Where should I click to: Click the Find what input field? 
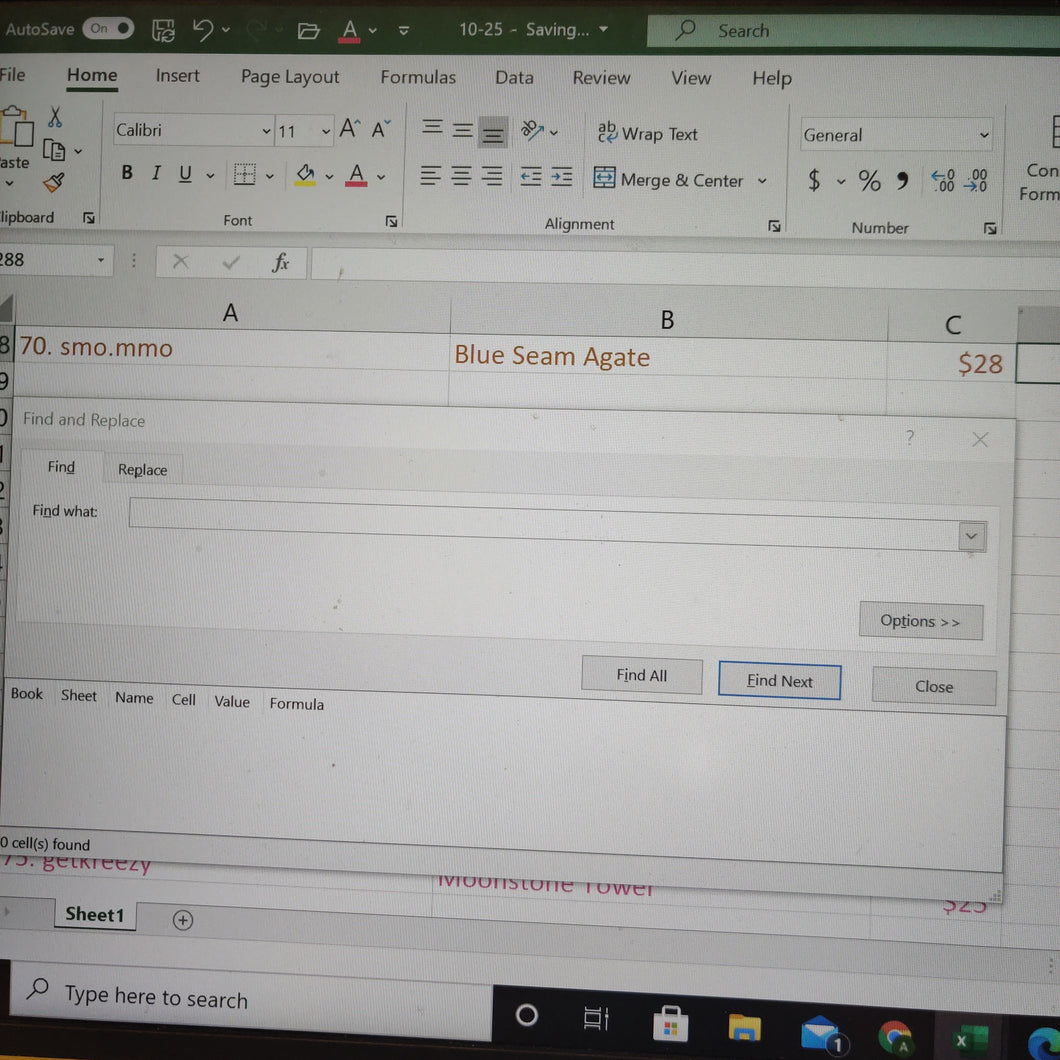click(543, 525)
